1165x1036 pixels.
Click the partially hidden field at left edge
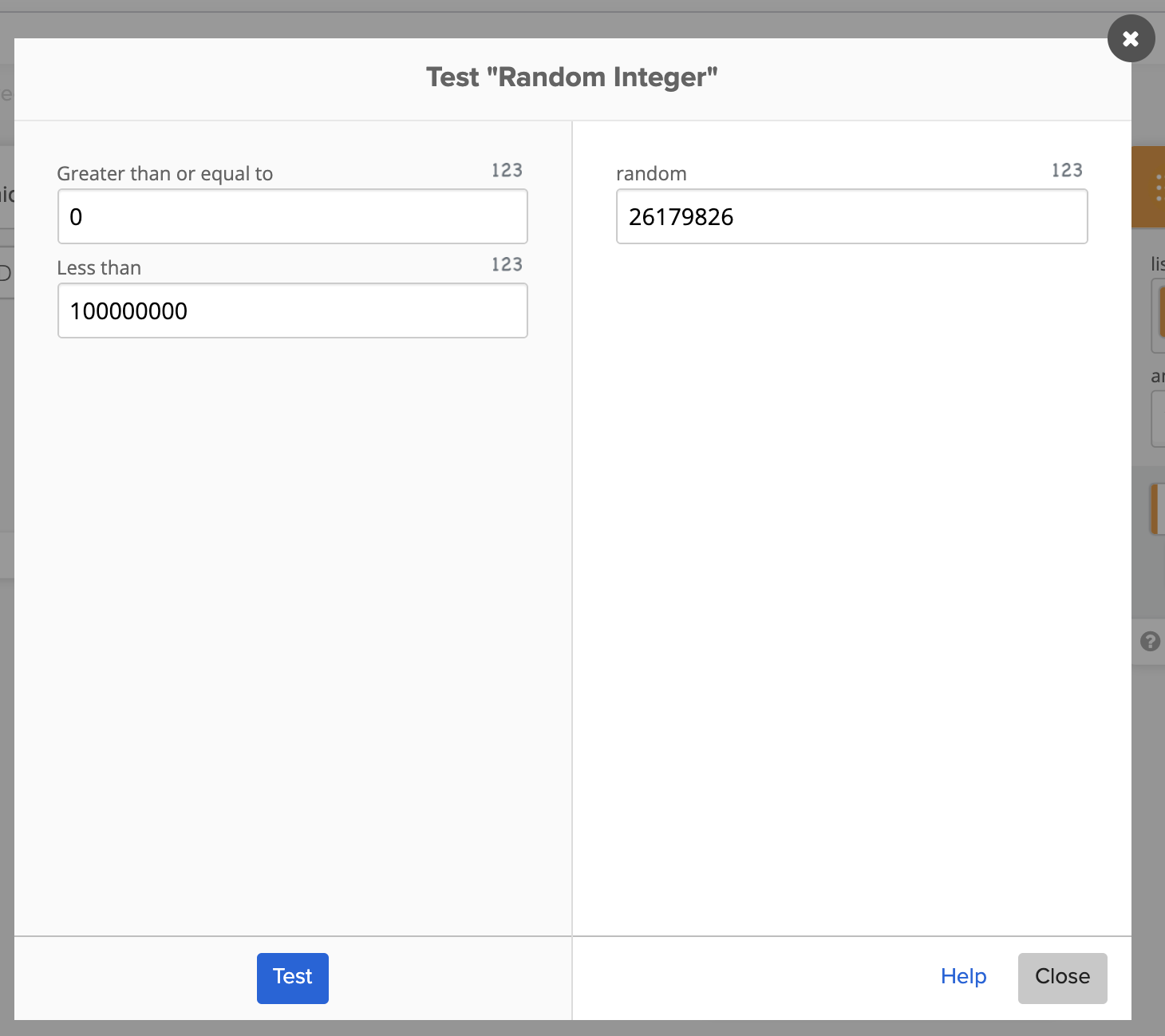point(6,274)
